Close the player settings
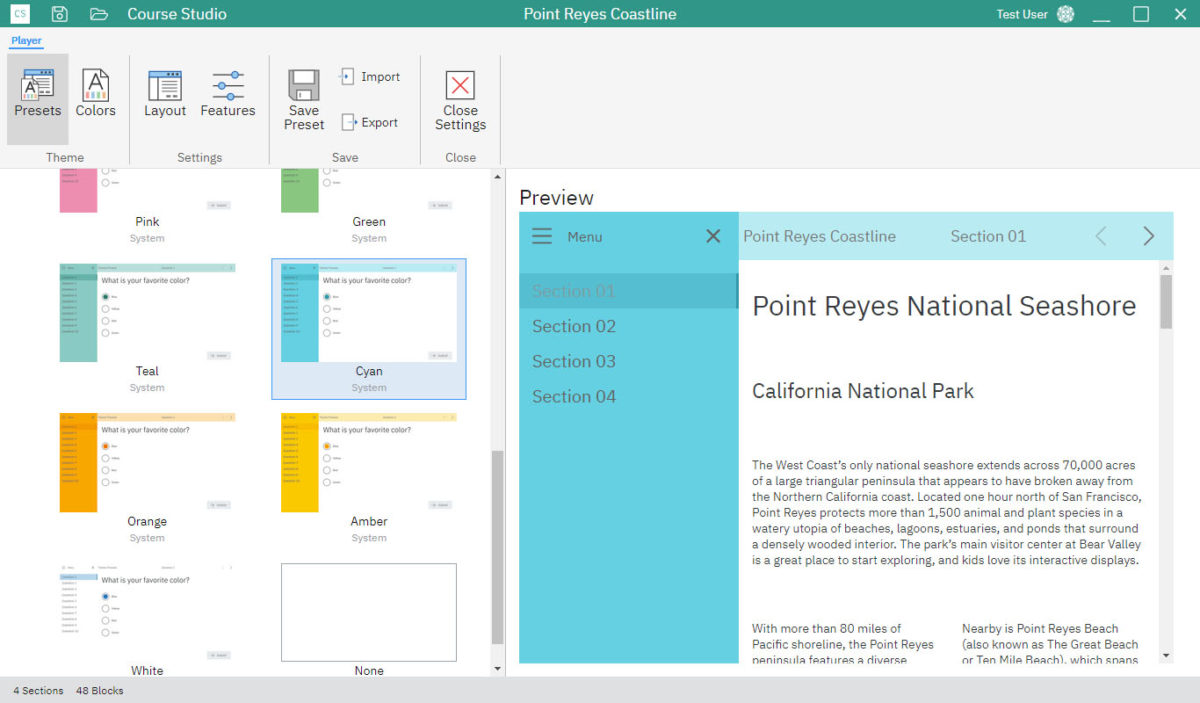 pyautogui.click(x=460, y=100)
